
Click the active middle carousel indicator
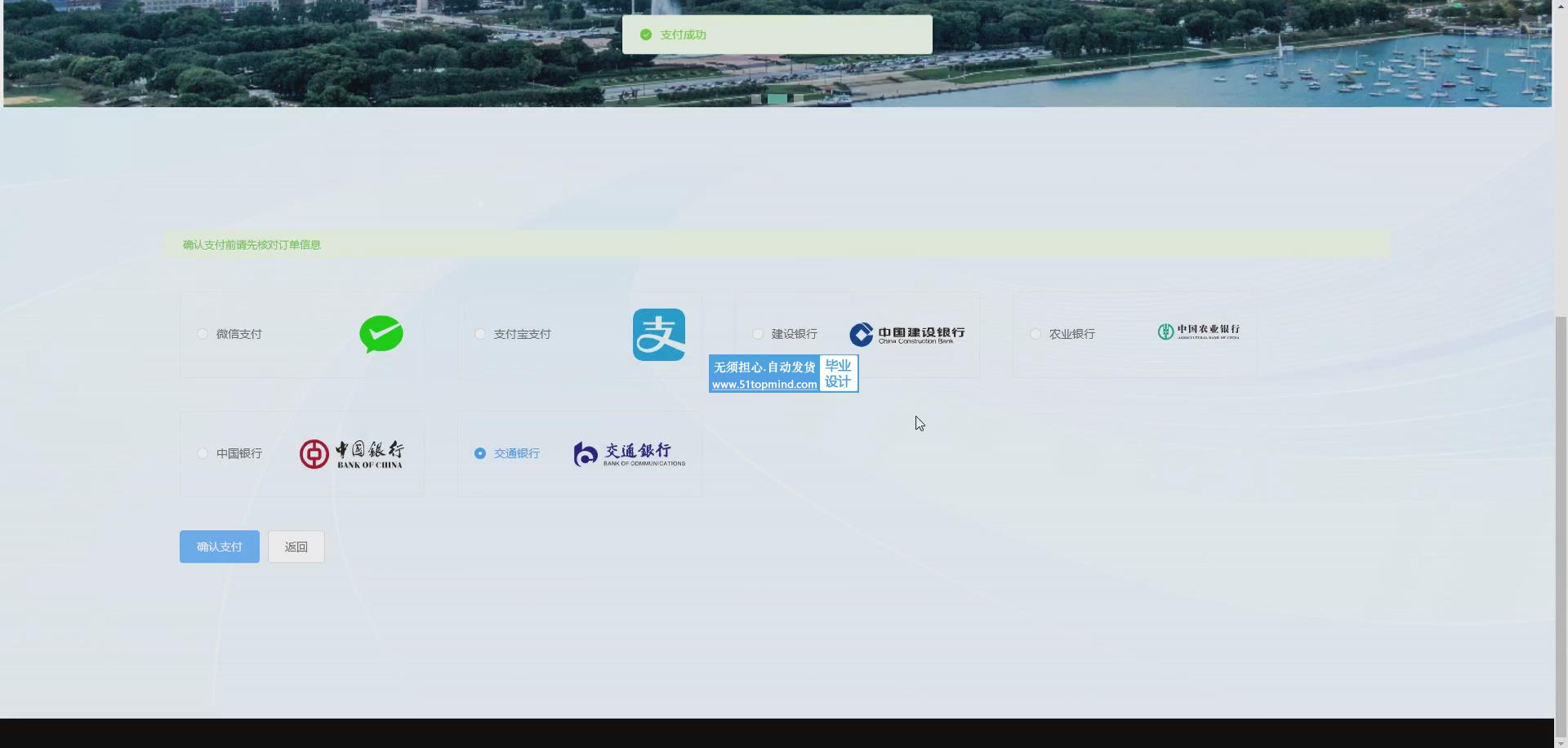[x=777, y=99]
